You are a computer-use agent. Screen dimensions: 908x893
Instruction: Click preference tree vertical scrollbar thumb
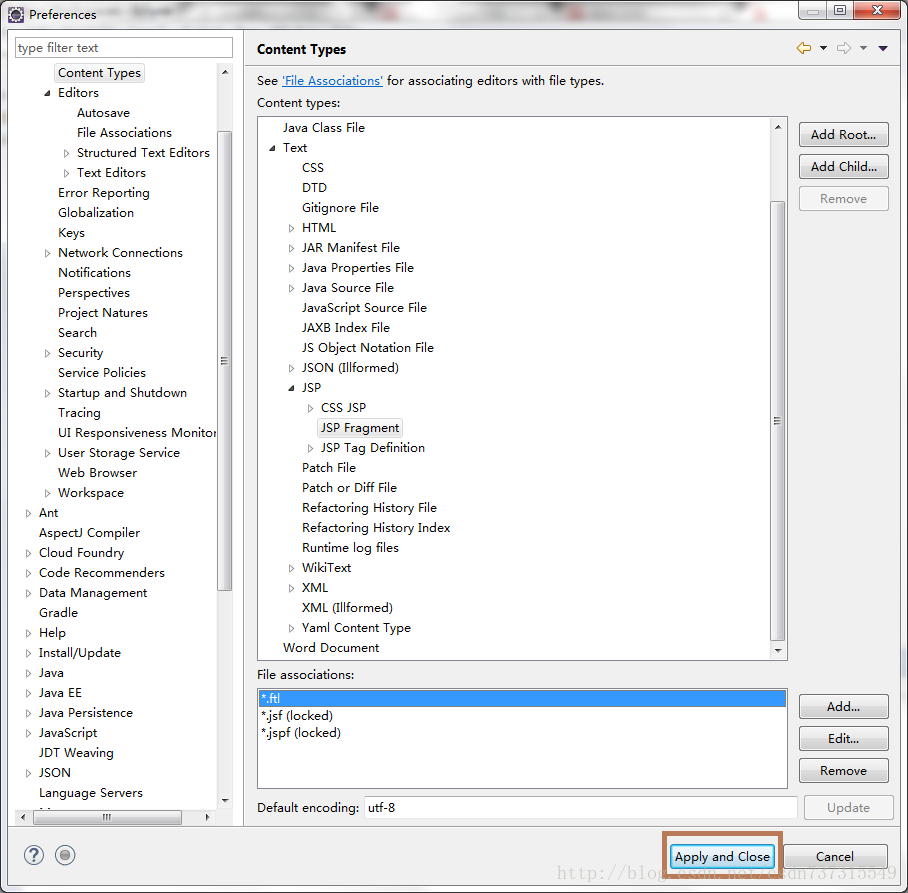pyautogui.click(x=225, y=361)
